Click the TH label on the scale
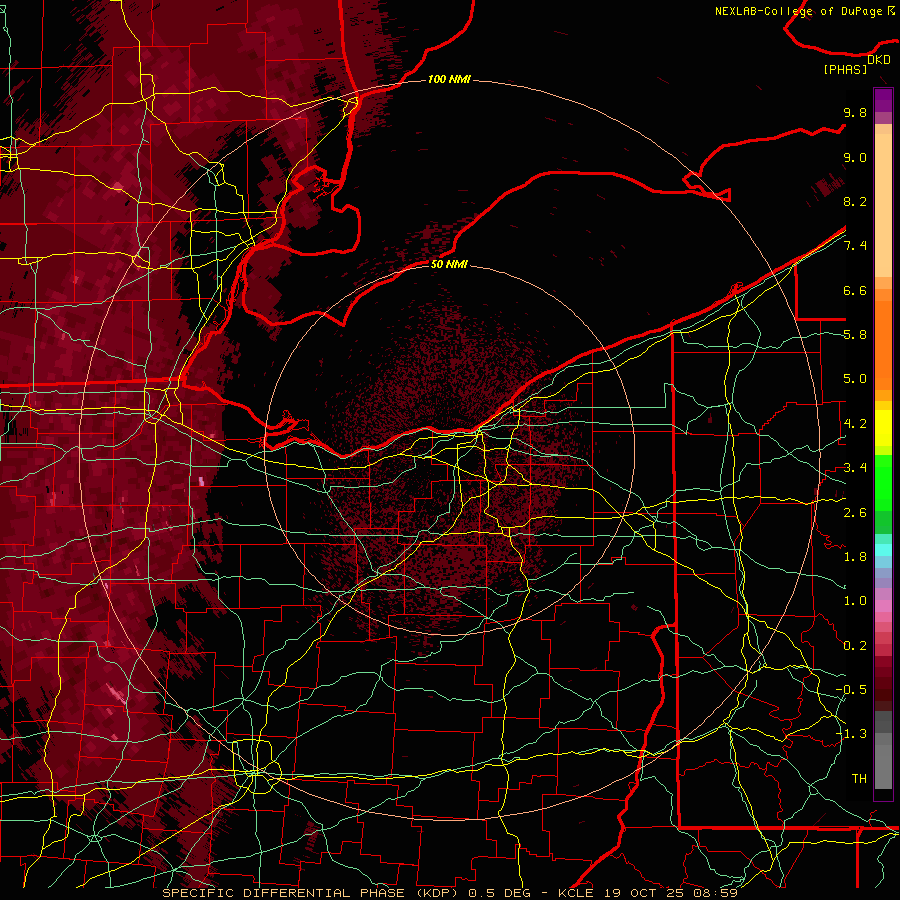 (x=859, y=778)
